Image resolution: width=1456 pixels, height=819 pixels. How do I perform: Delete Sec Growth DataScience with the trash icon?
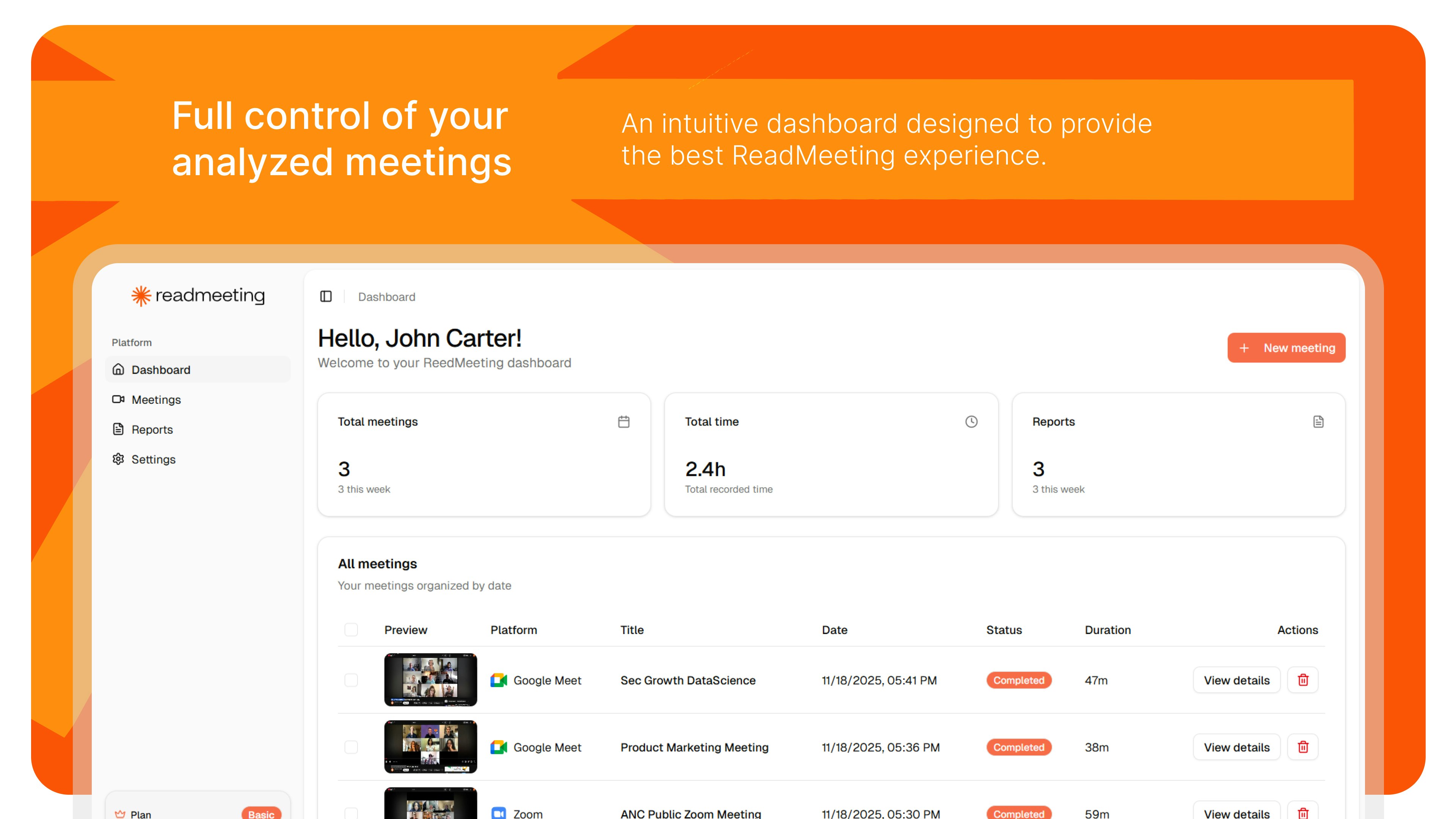[x=1303, y=680]
